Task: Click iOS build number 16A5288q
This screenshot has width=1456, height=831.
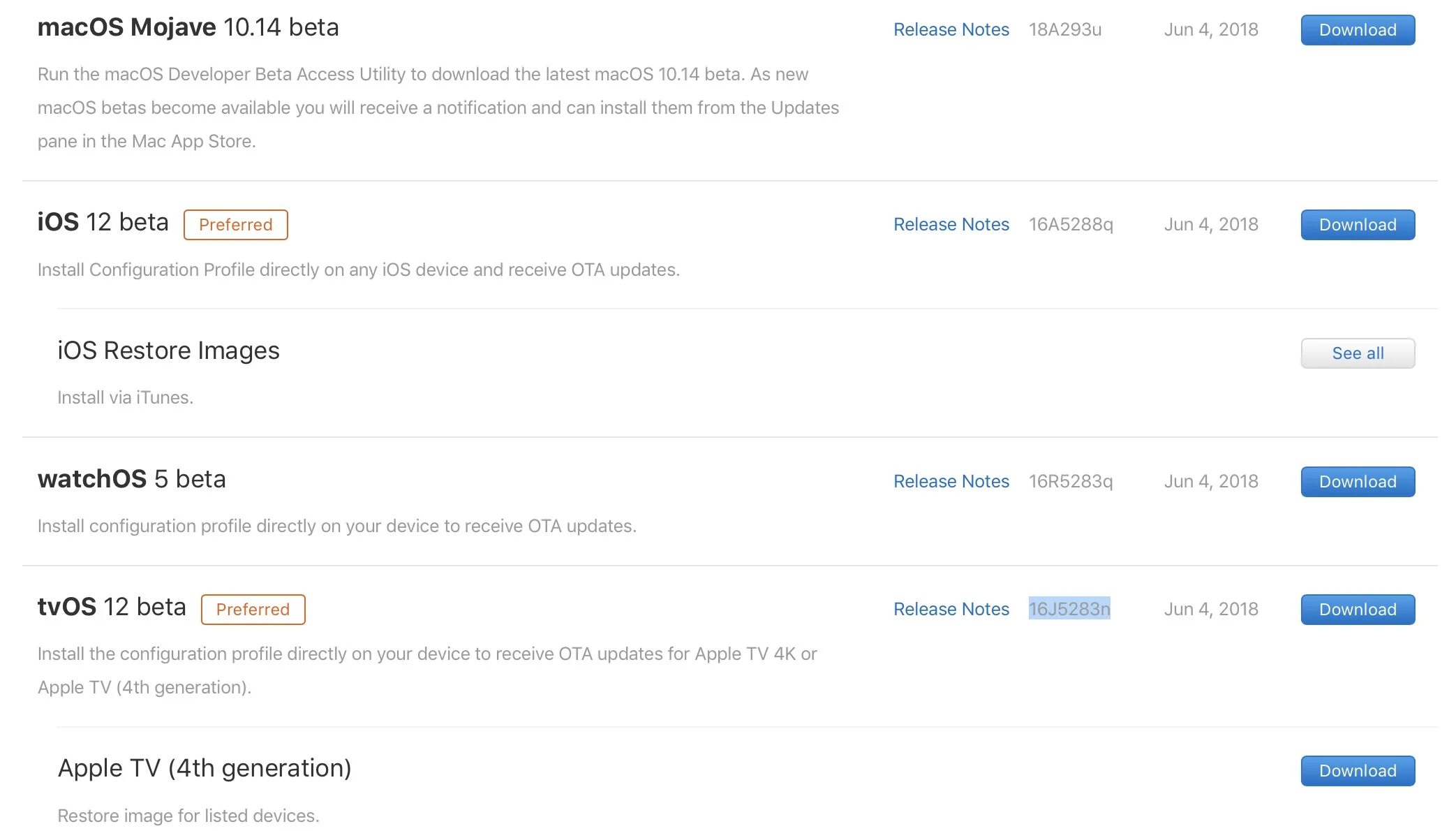Action: point(1070,225)
